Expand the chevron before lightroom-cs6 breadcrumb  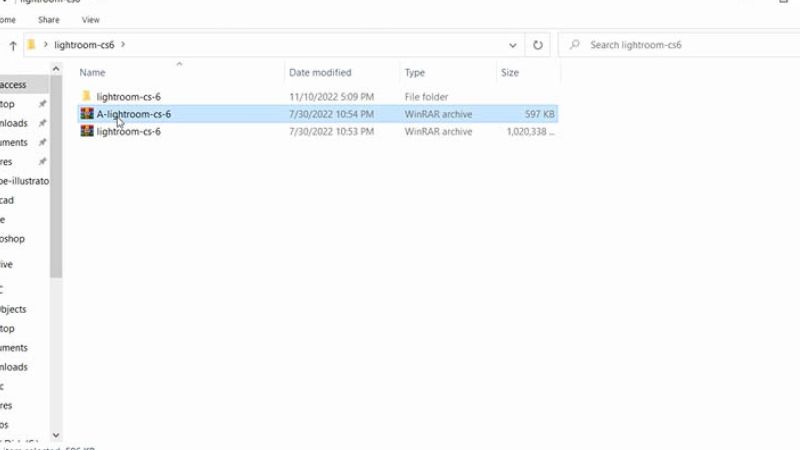(x=45, y=45)
